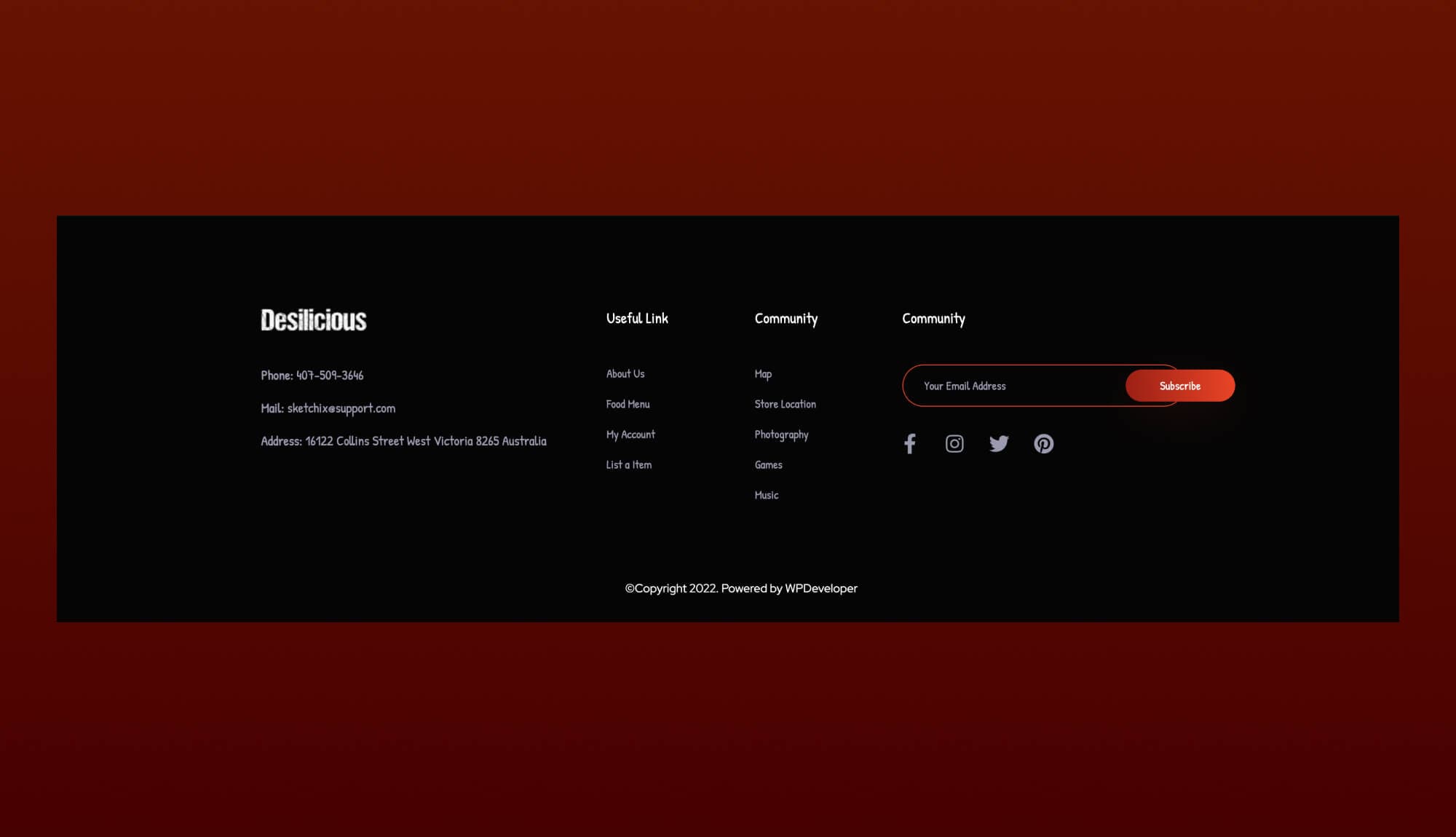Click the phone number 407-509-3646
Viewport: 1456px width, 837px height.
click(x=329, y=376)
